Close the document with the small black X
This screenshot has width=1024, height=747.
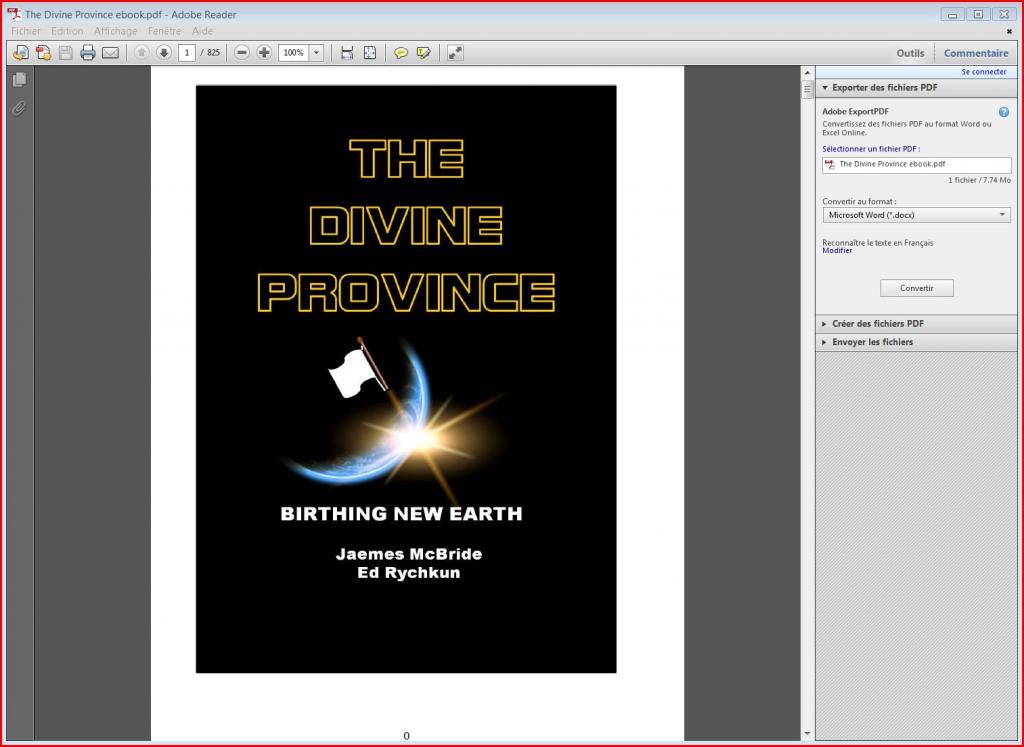(1009, 31)
